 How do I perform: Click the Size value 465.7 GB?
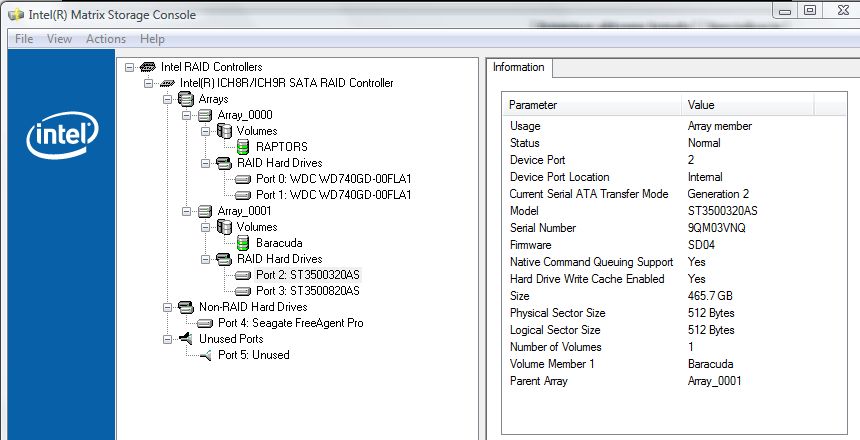710,296
